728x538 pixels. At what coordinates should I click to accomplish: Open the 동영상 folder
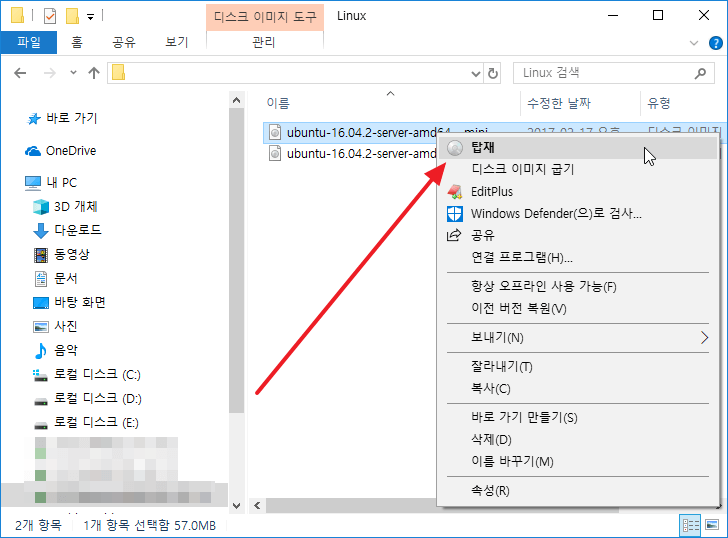point(61,254)
